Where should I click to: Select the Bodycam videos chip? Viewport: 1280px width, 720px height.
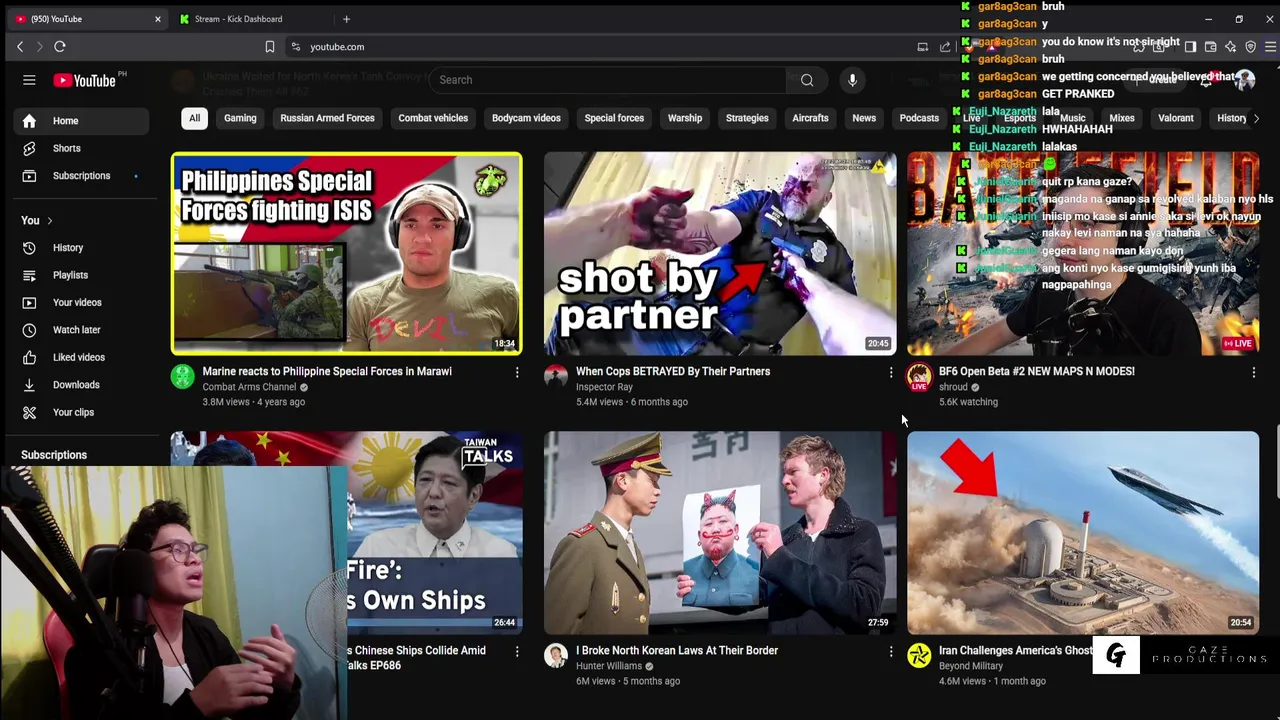click(x=526, y=118)
